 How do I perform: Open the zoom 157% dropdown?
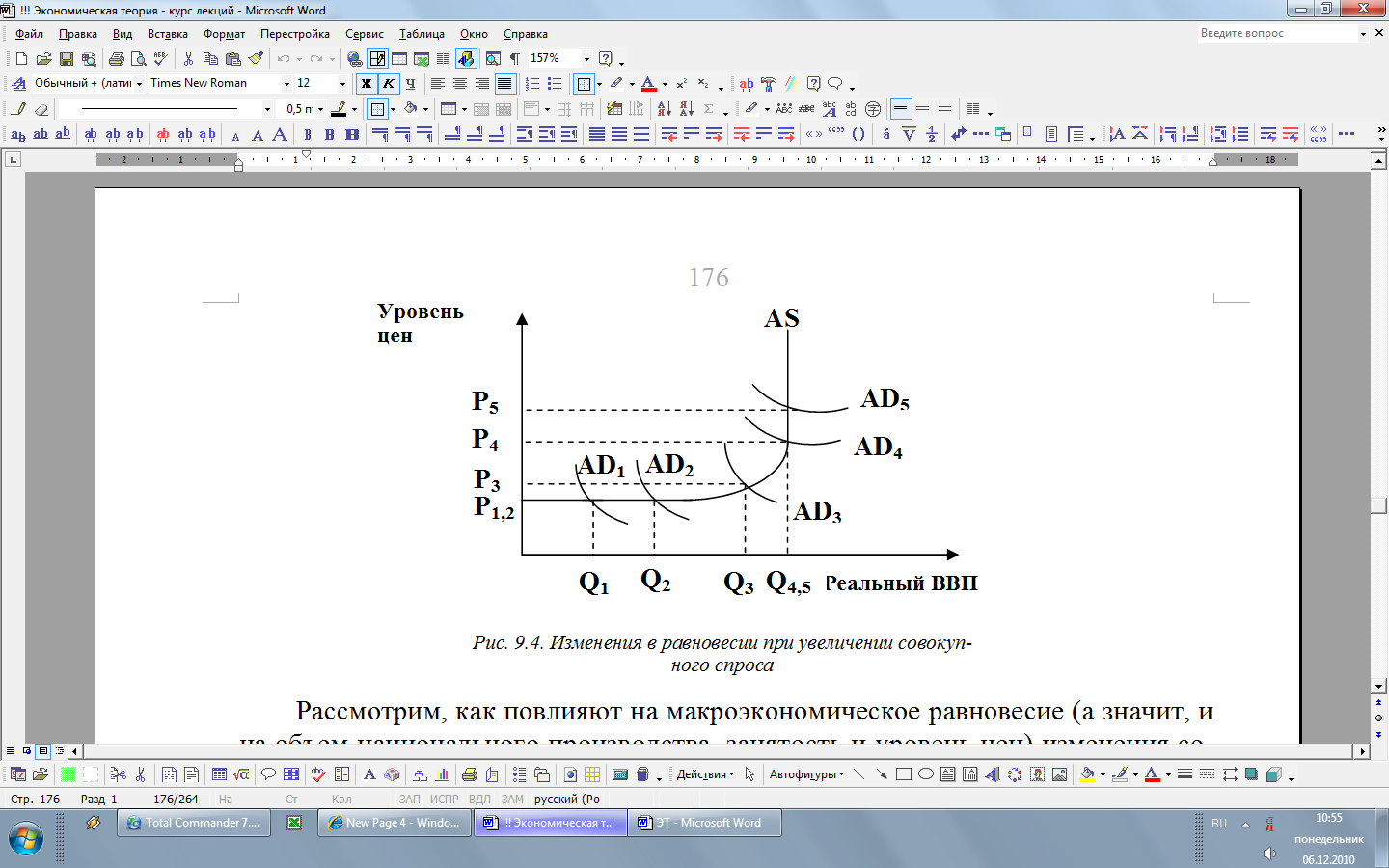coord(586,59)
